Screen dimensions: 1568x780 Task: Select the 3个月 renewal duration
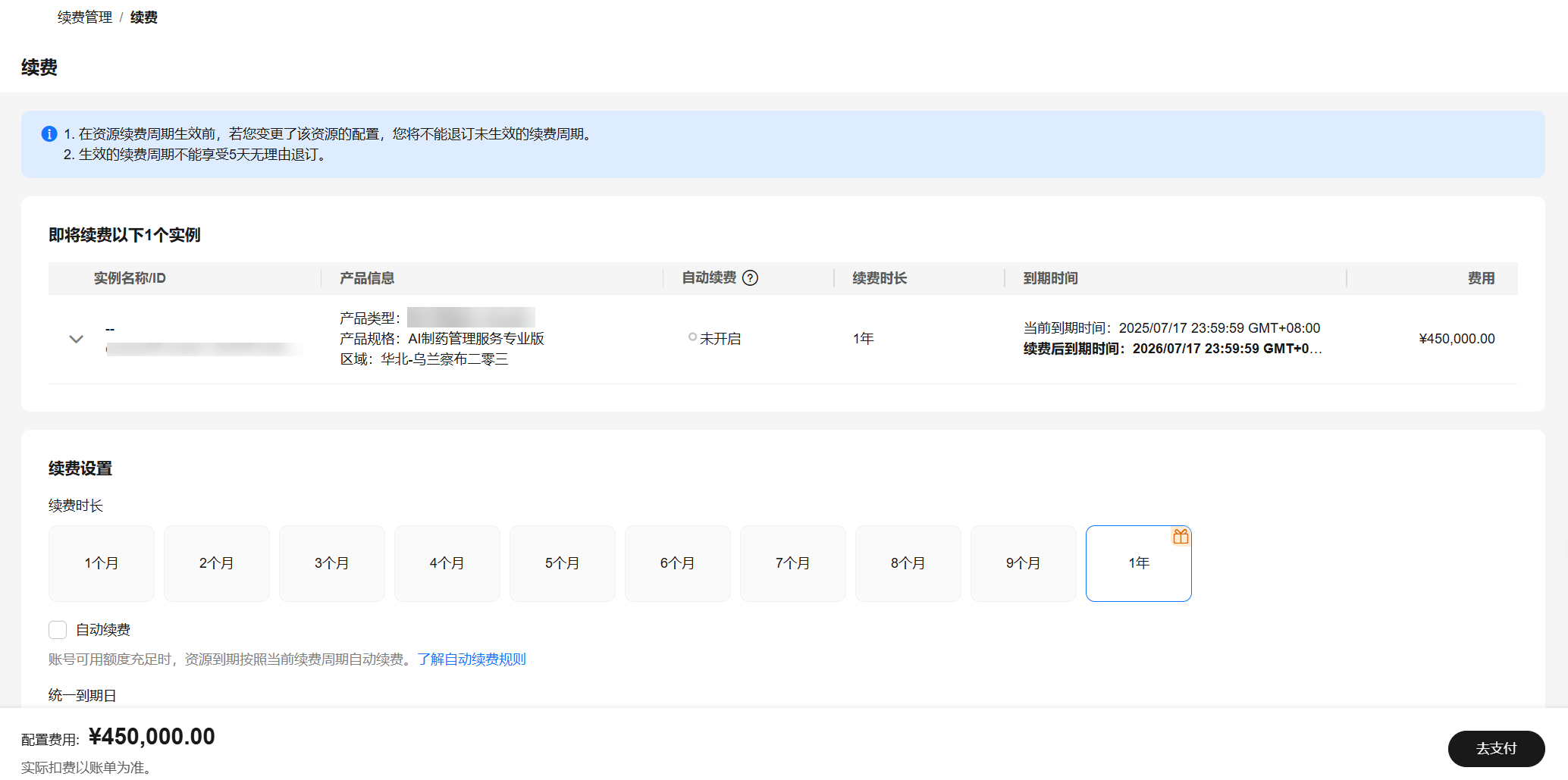click(x=332, y=563)
